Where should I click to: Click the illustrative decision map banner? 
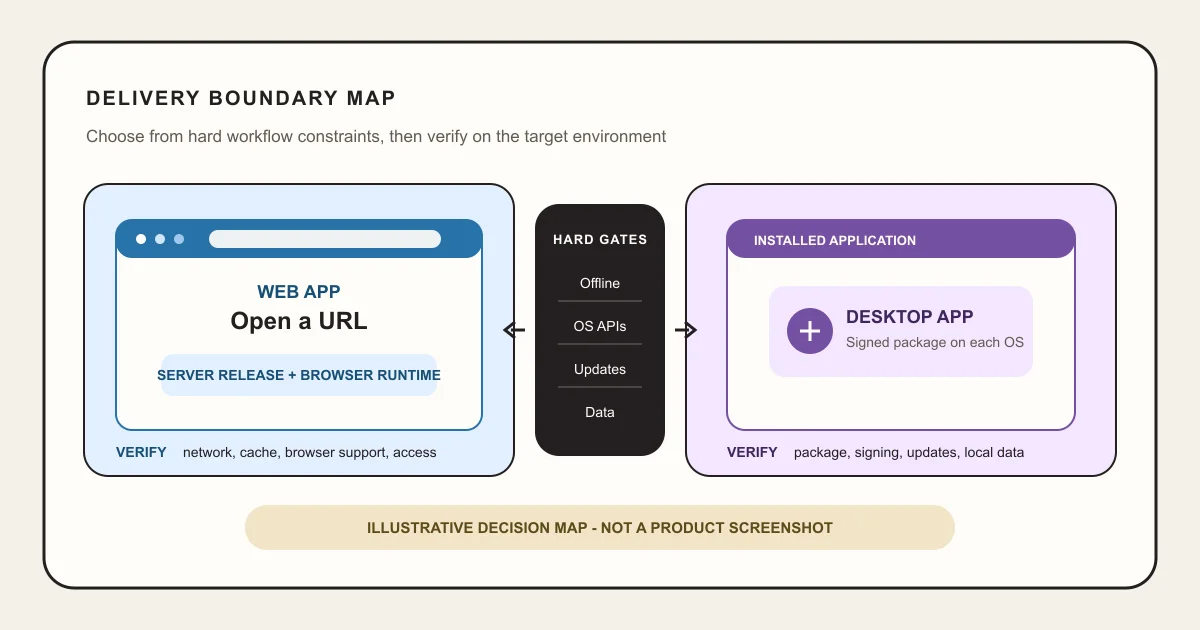(x=600, y=527)
